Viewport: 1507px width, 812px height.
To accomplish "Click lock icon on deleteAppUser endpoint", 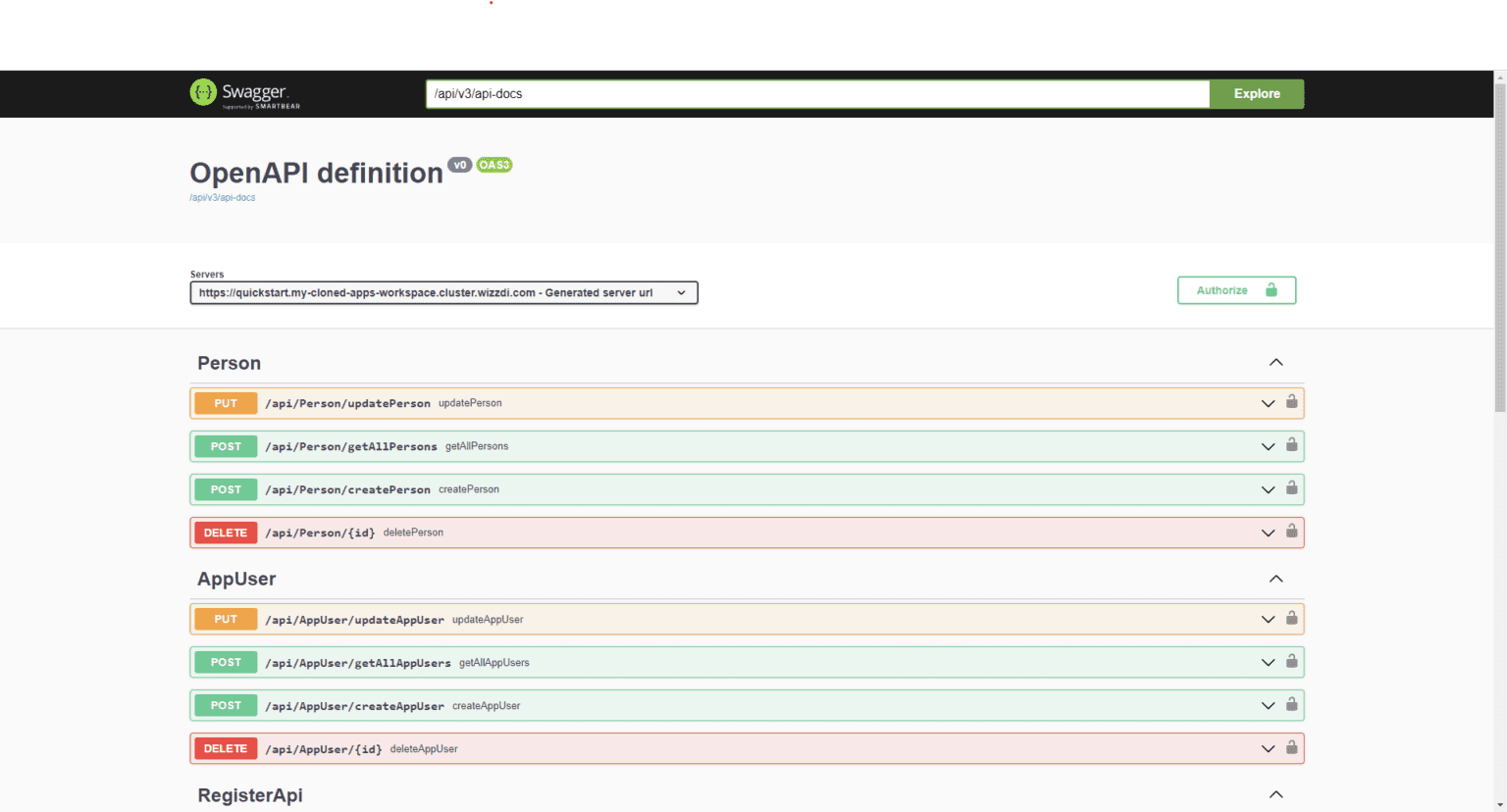I will point(1291,748).
